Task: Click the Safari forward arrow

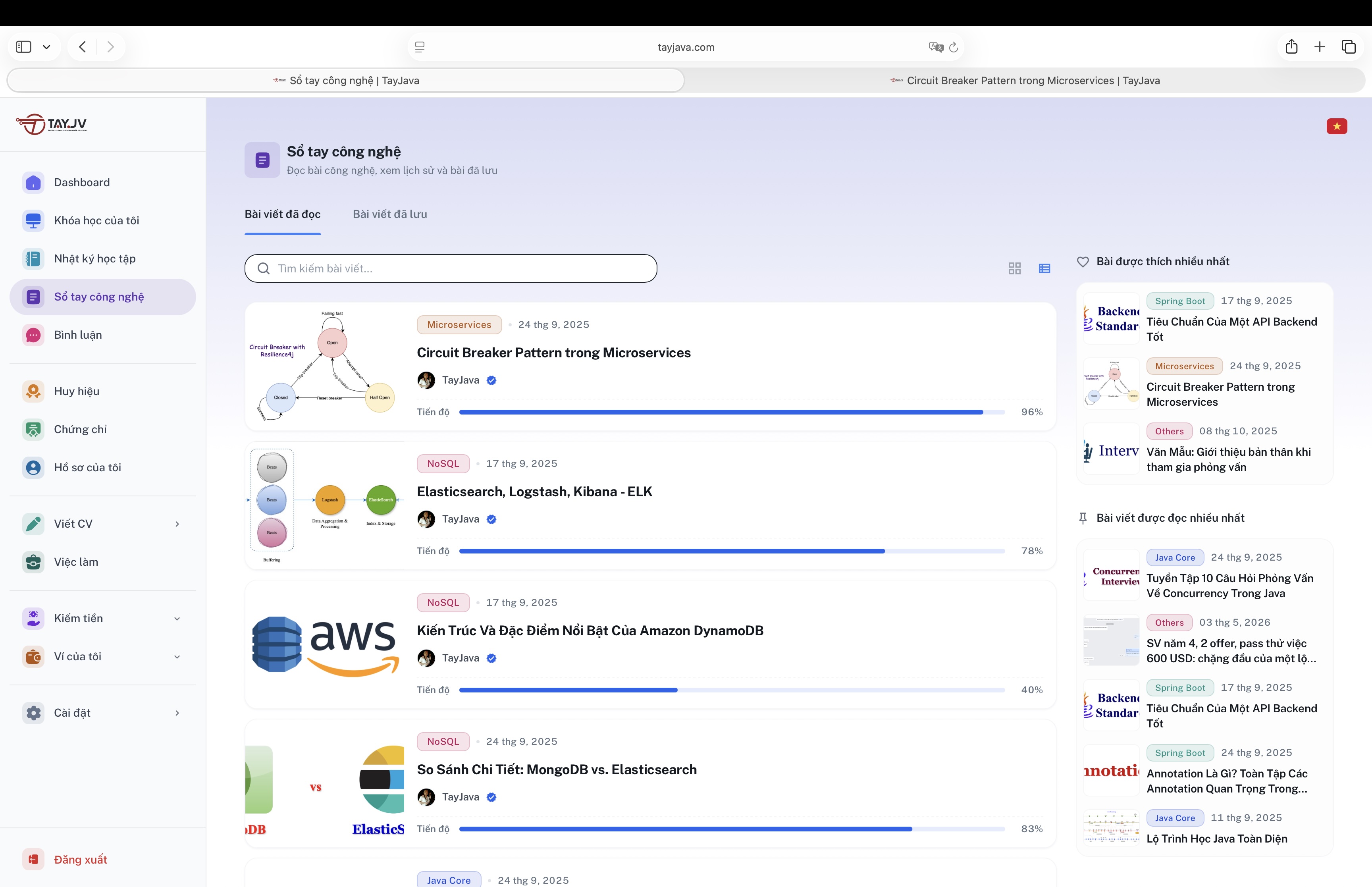Action: pyautogui.click(x=110, y=47)
